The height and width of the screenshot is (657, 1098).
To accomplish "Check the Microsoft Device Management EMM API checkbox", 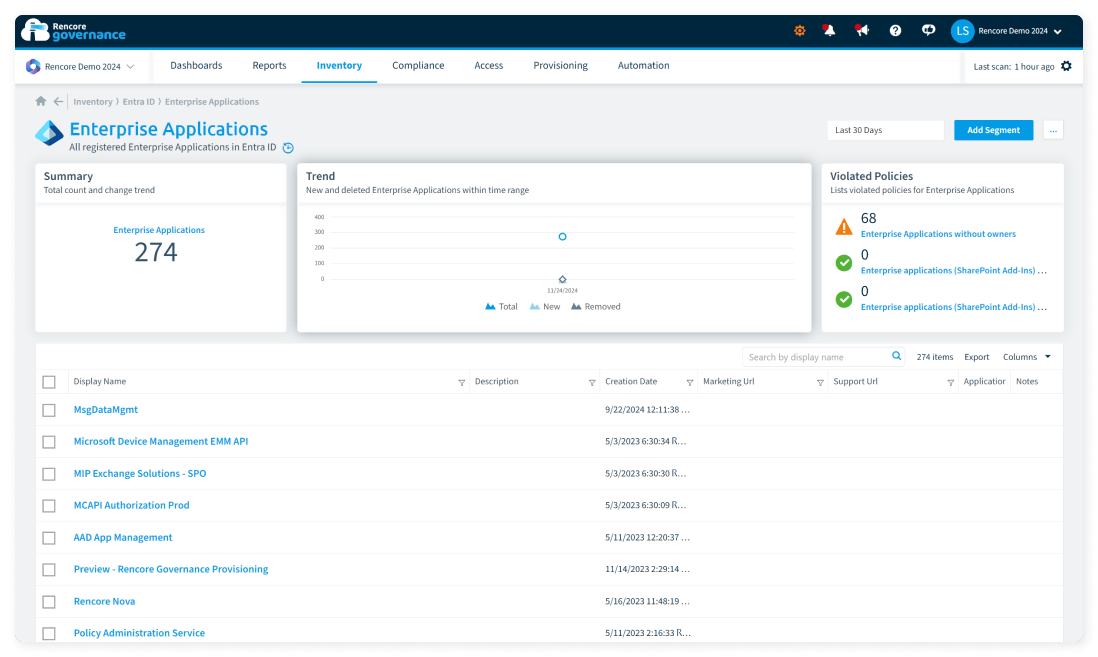I will pyautogui.click(x=49, y=442).
